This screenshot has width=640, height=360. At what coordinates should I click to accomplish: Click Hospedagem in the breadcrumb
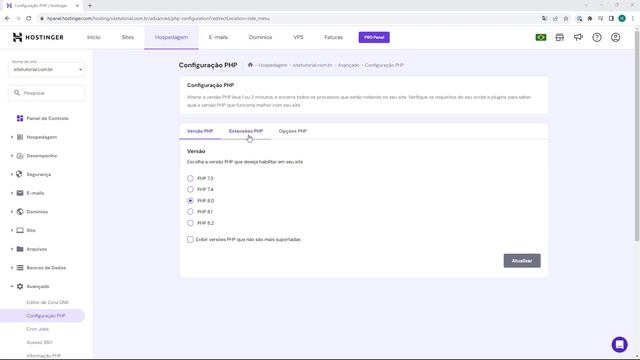(x=273, y=65)
